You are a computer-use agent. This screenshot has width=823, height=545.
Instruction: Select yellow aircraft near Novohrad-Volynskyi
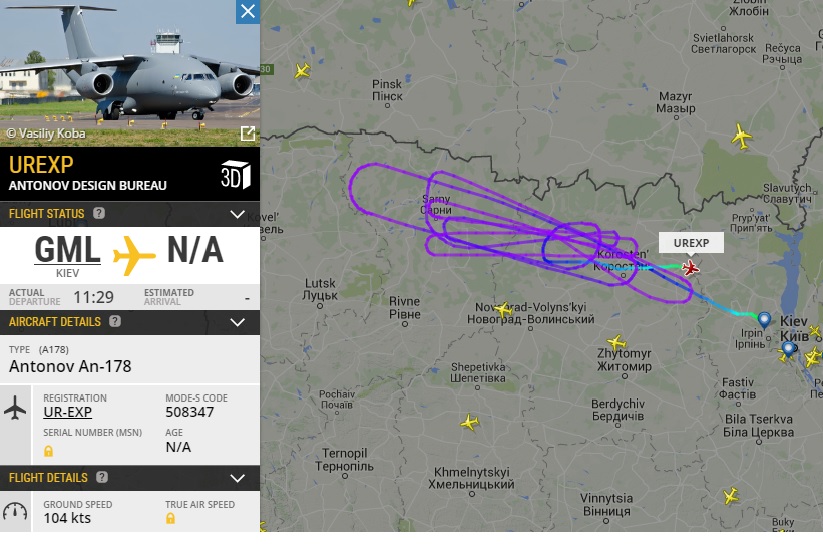pos(503,309)
